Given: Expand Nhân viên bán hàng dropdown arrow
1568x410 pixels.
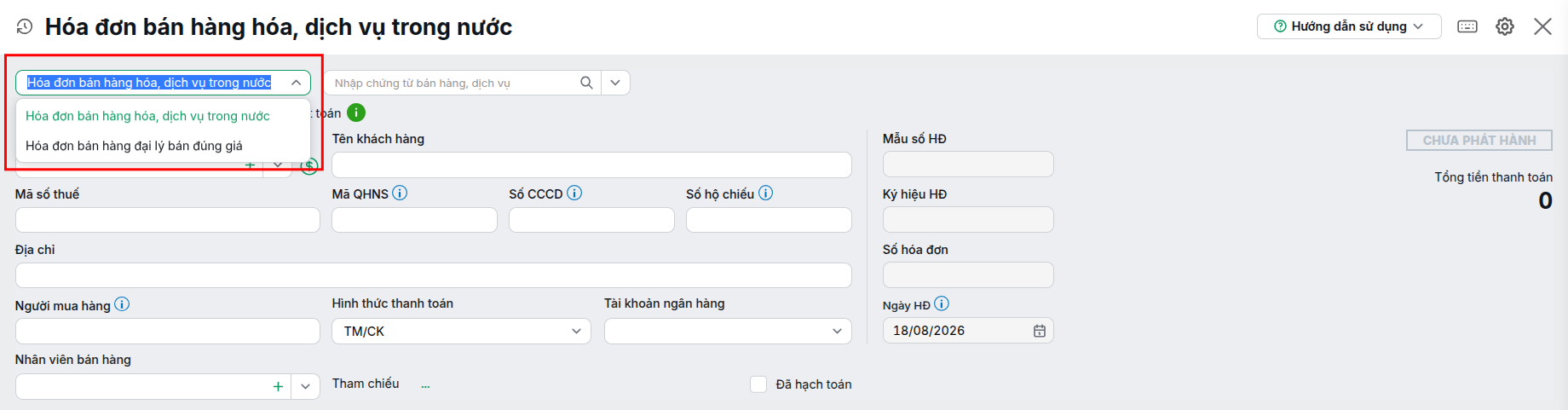Looking at the screenshot, I should [x=305, y=386].
